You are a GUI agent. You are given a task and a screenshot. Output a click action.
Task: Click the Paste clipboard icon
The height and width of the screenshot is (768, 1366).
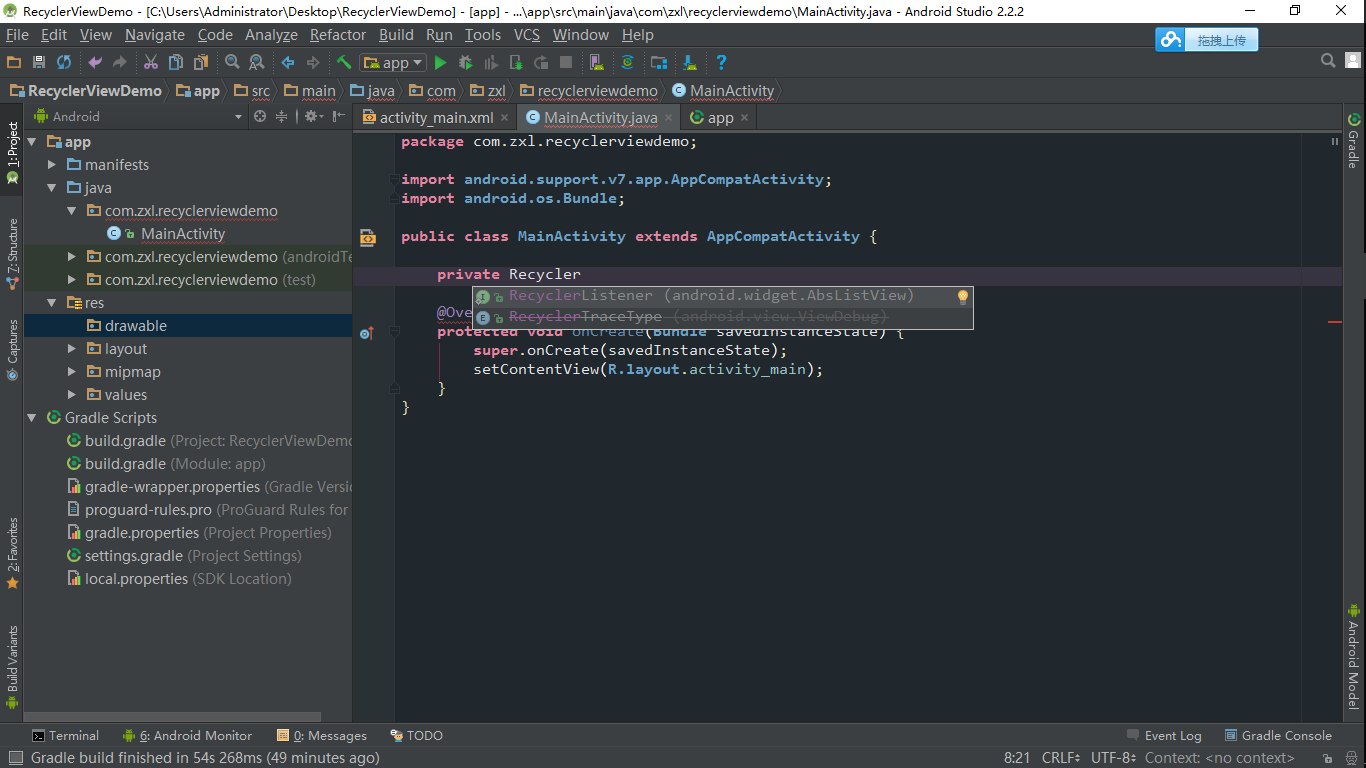click(x=201, y=62)
